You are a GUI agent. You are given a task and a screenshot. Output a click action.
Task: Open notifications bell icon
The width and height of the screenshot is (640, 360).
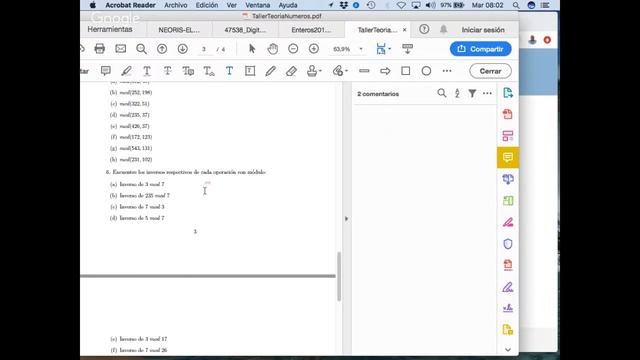point(443,29)
